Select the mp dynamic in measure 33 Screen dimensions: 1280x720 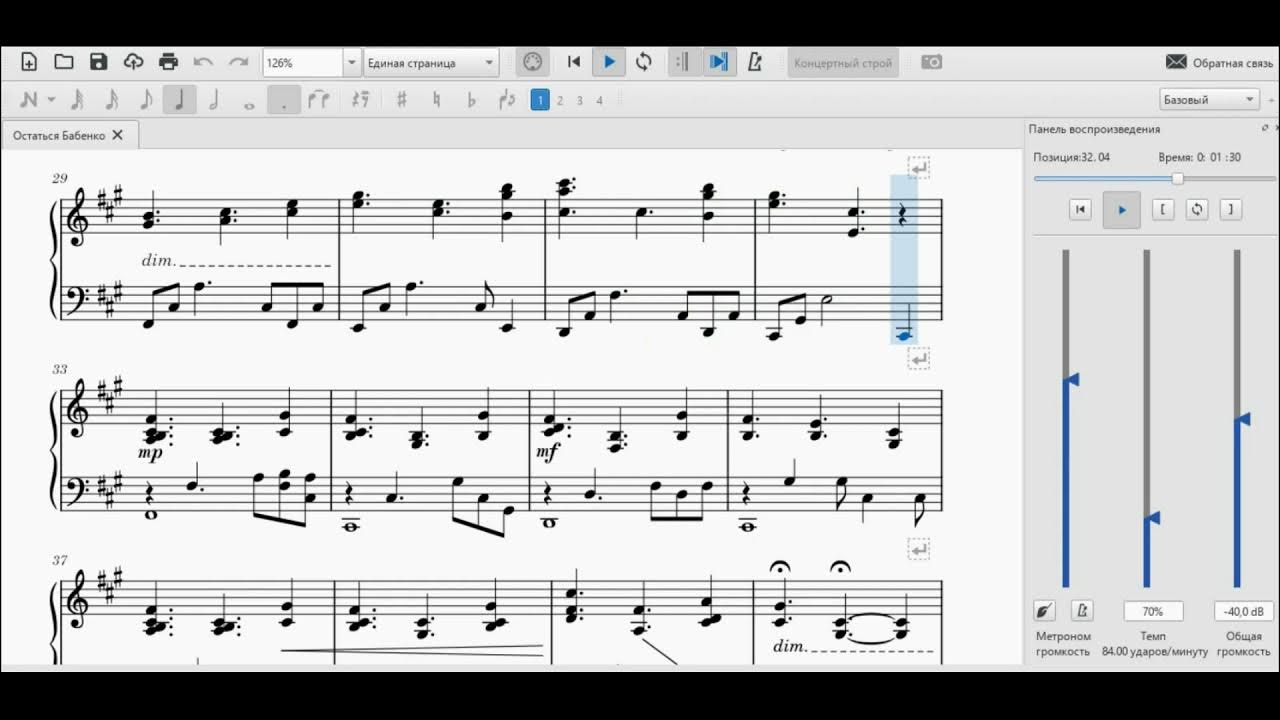tap(152, 453)
